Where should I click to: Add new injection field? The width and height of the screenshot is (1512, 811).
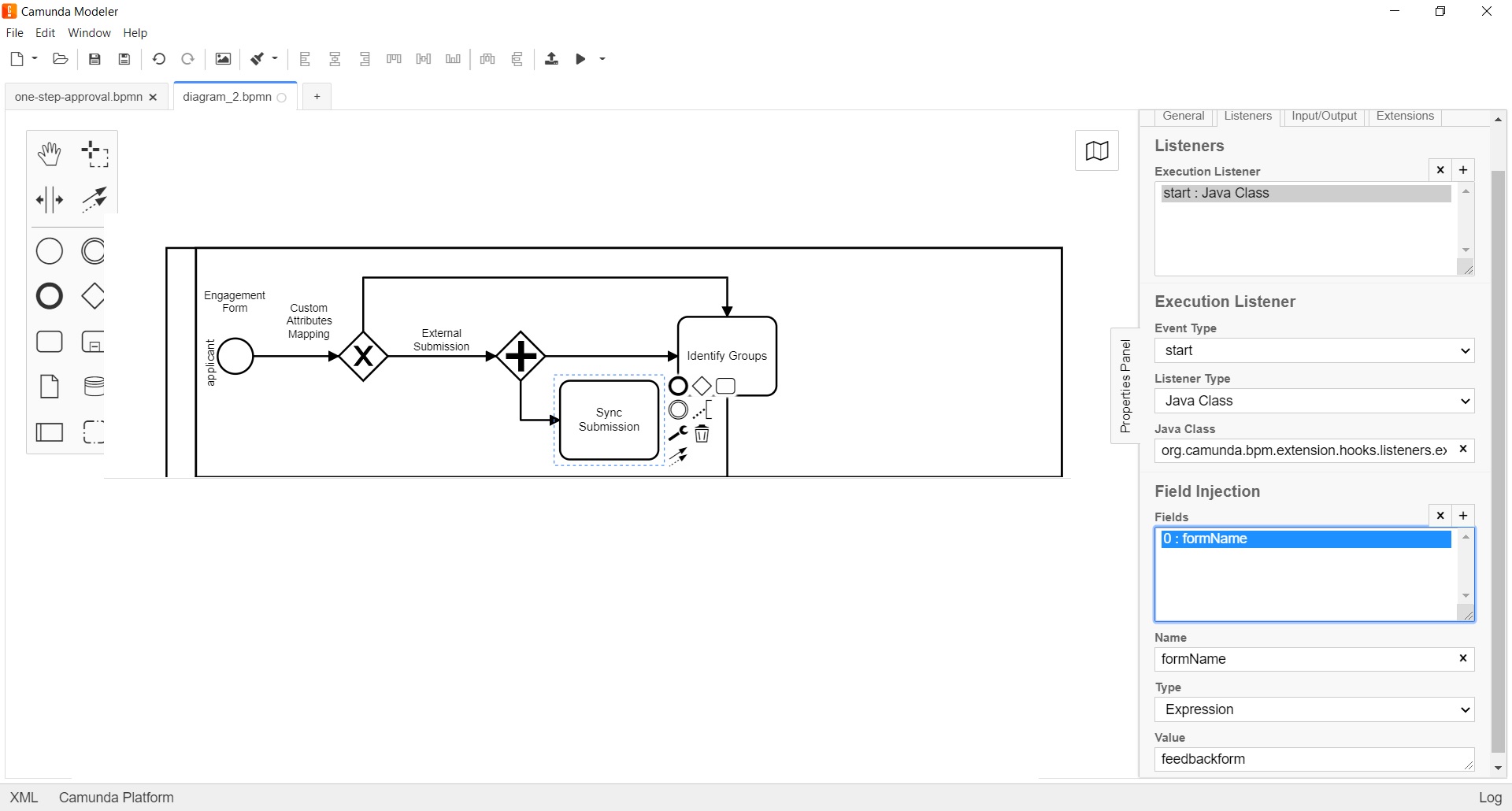coord(1463,516)
